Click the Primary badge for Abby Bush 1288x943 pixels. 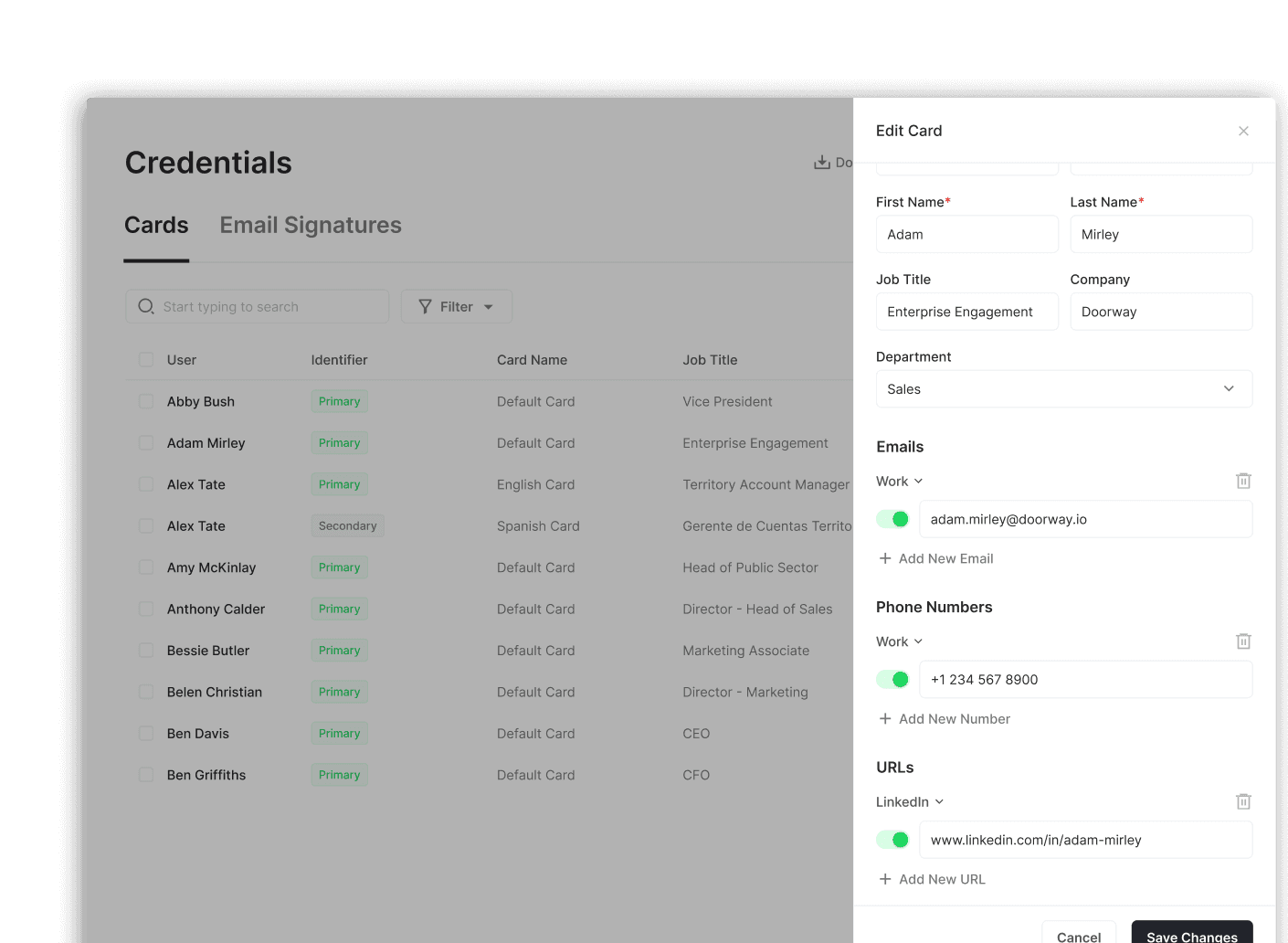click(339, 401)
